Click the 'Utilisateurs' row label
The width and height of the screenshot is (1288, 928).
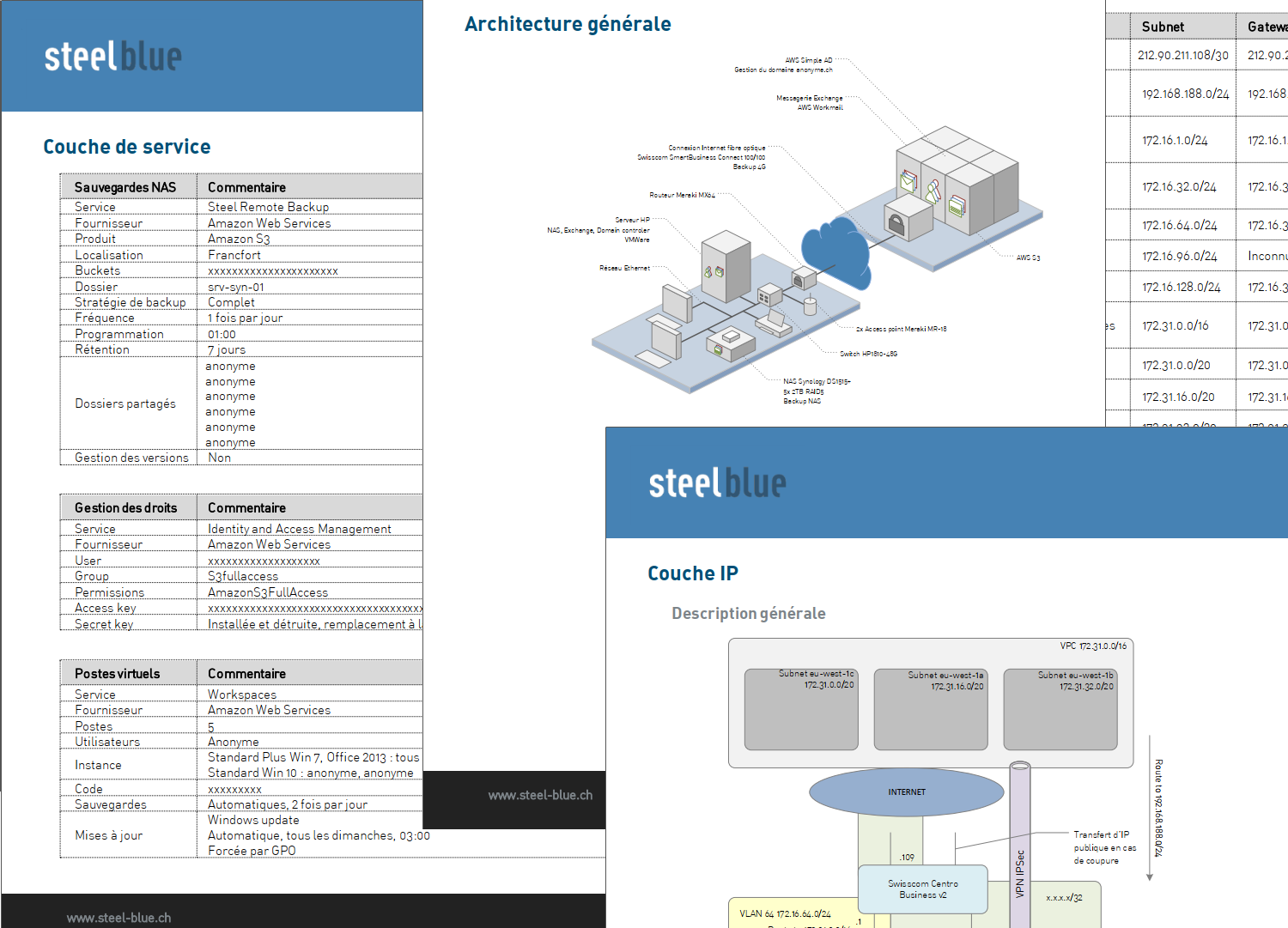point(107,742)
